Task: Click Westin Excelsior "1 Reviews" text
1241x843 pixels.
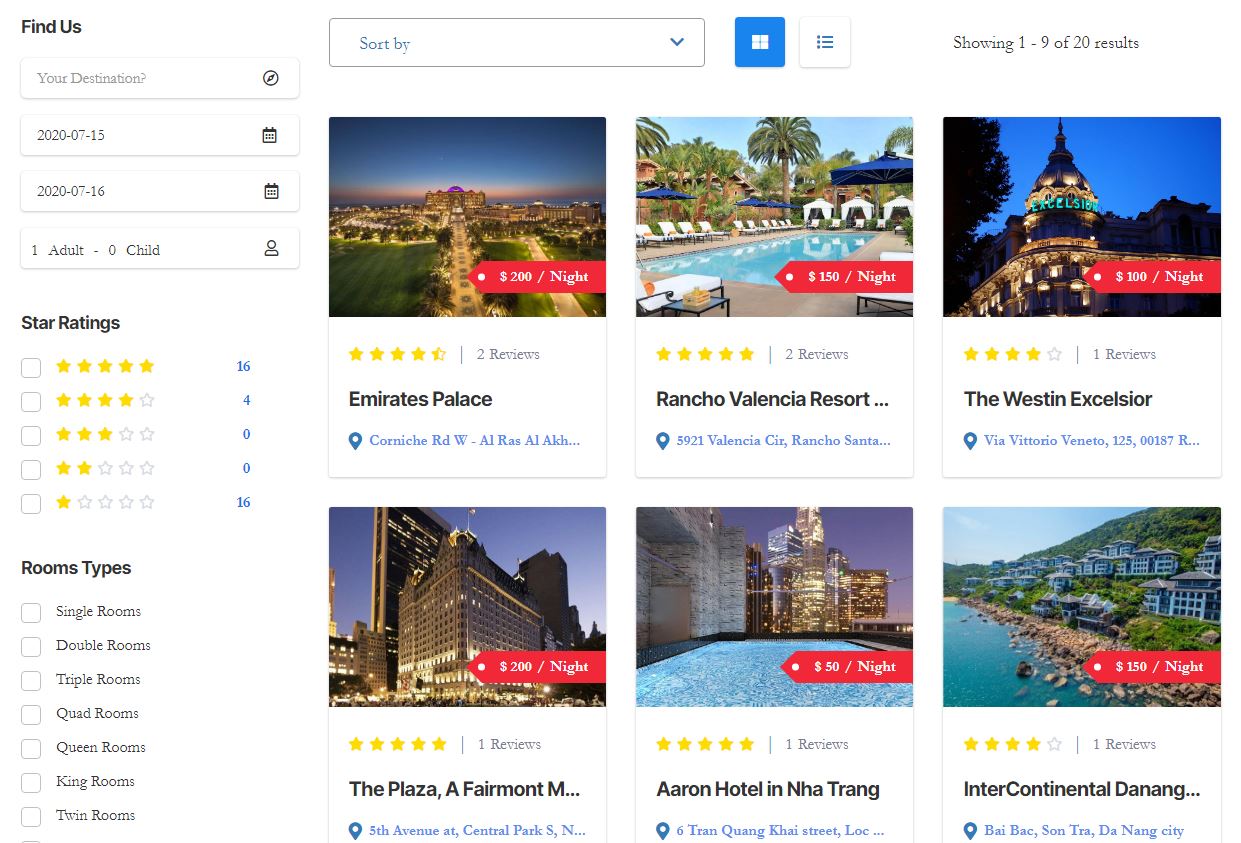Action: (x=1124, y=354)
